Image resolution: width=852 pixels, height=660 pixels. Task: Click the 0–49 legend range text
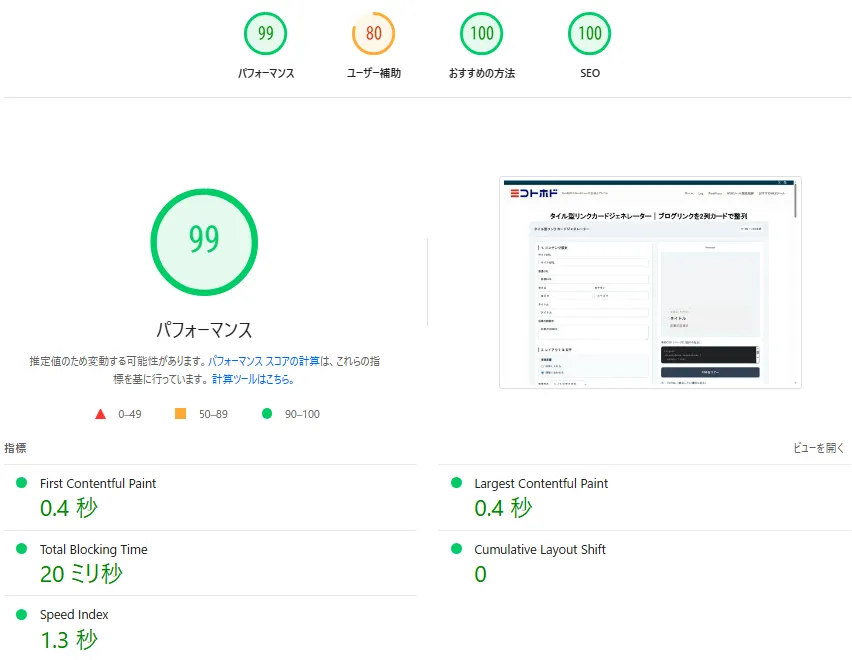(130, 414)
